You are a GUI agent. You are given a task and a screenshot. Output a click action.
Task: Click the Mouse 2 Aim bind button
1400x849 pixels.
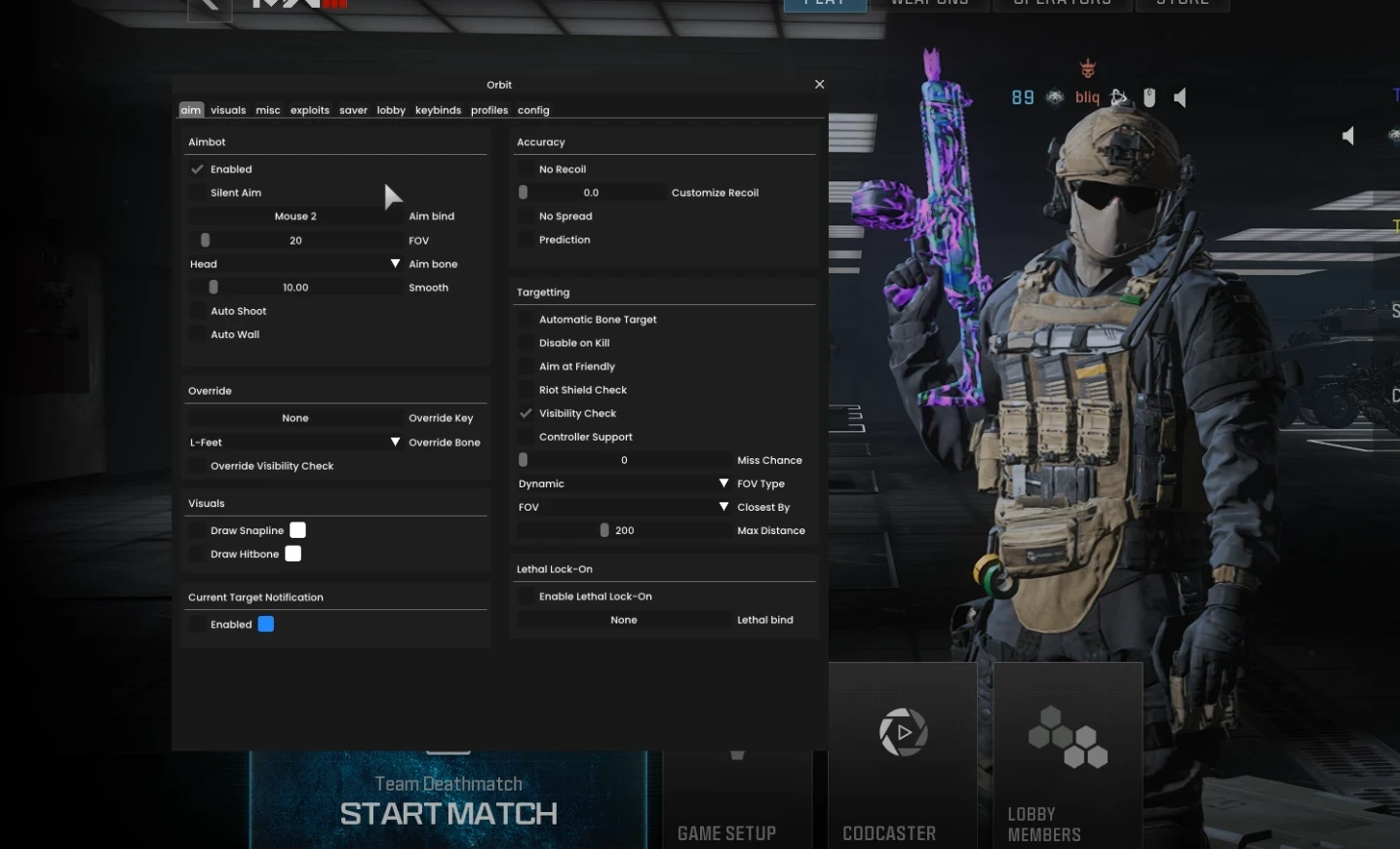pyautogui.click(x=295, y=216)
